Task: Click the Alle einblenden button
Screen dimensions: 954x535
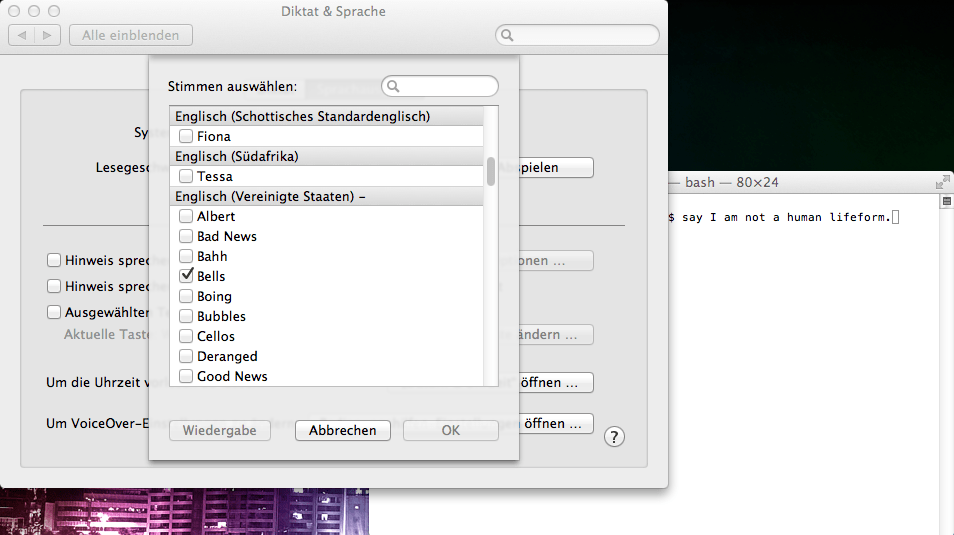Action: pos(131,35)
